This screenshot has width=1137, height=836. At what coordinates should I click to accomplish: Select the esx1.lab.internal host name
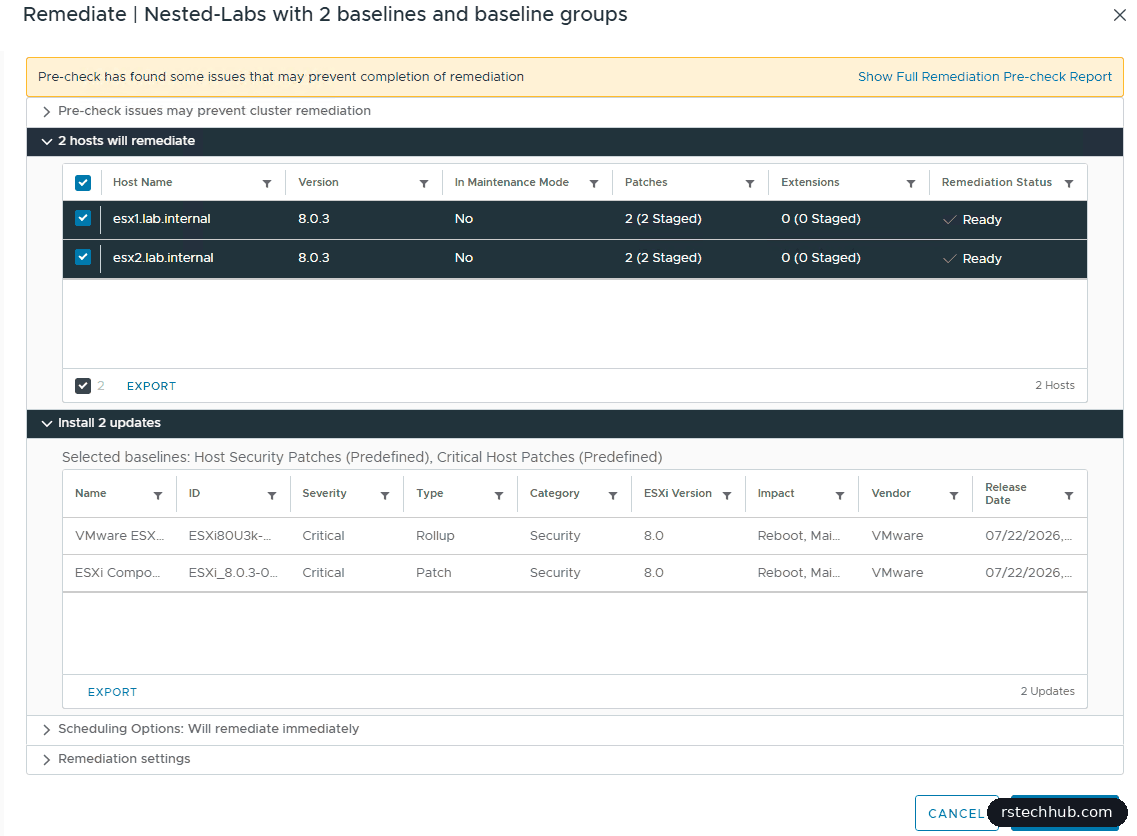pos(162,218)
